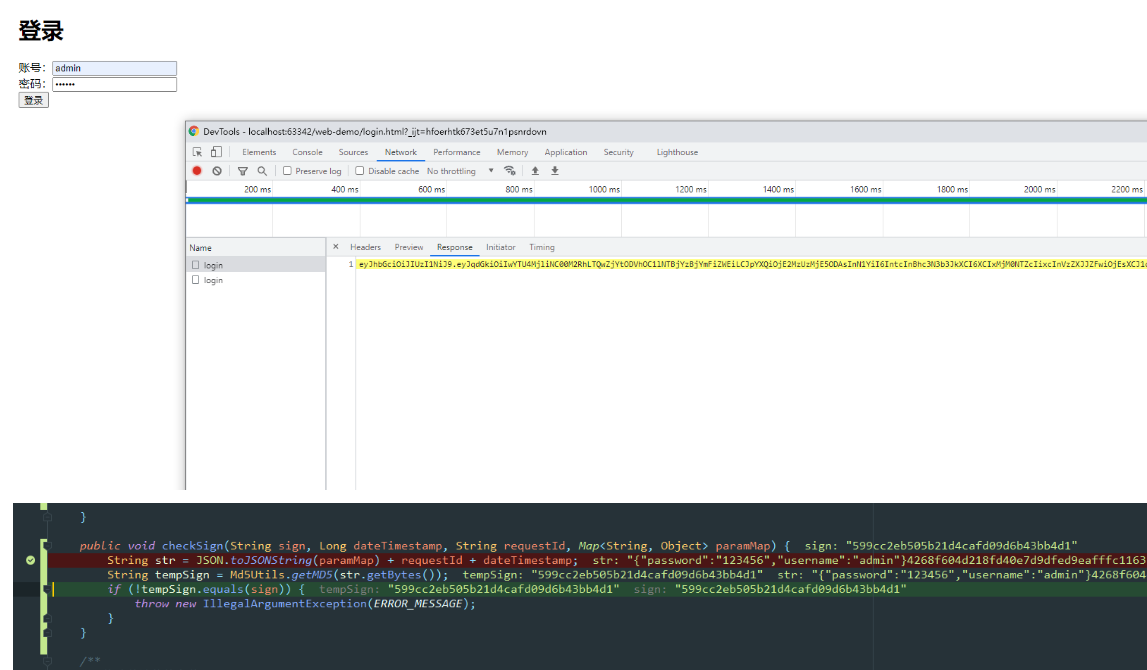Open the Security tab

pyautogui.click(x=618, y=152)
